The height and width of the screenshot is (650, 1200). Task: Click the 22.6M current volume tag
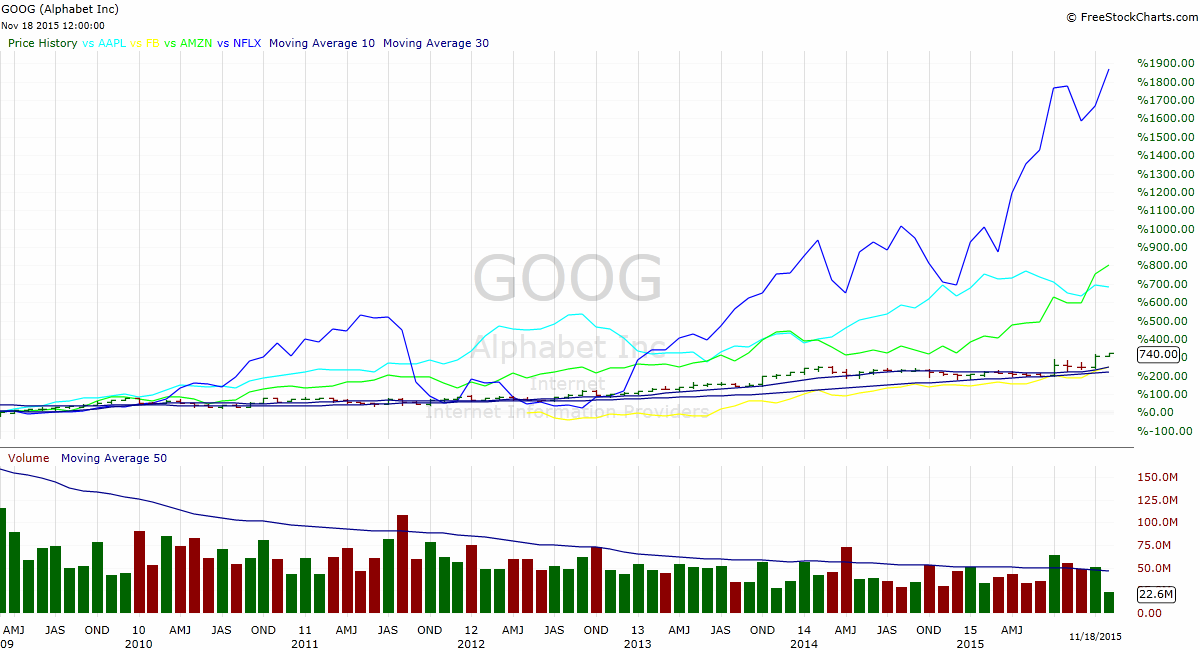pos(1156,594)
